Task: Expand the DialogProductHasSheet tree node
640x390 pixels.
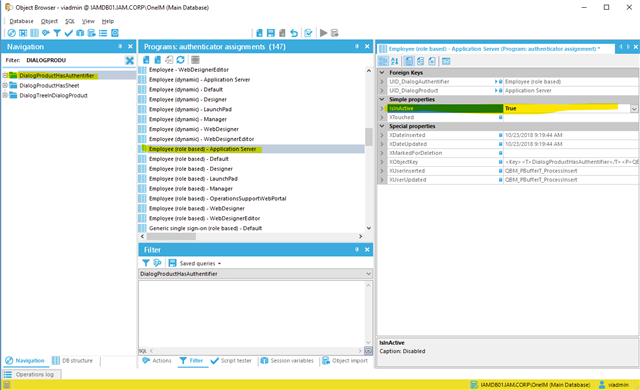Action: [x=5, y=85]
